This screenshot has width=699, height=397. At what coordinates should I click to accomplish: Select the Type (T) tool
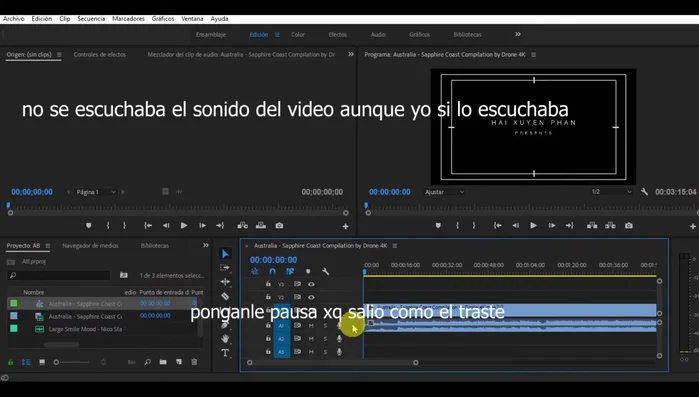pos(225,353)
